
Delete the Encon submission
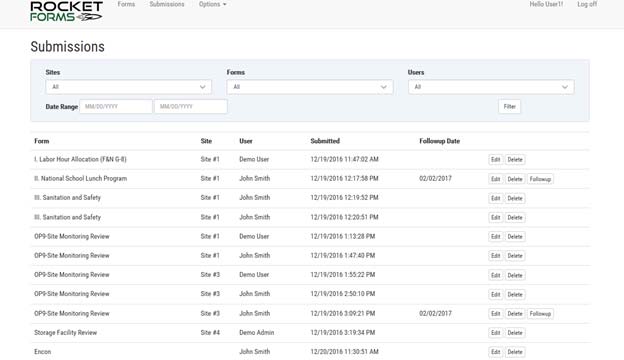515,352
